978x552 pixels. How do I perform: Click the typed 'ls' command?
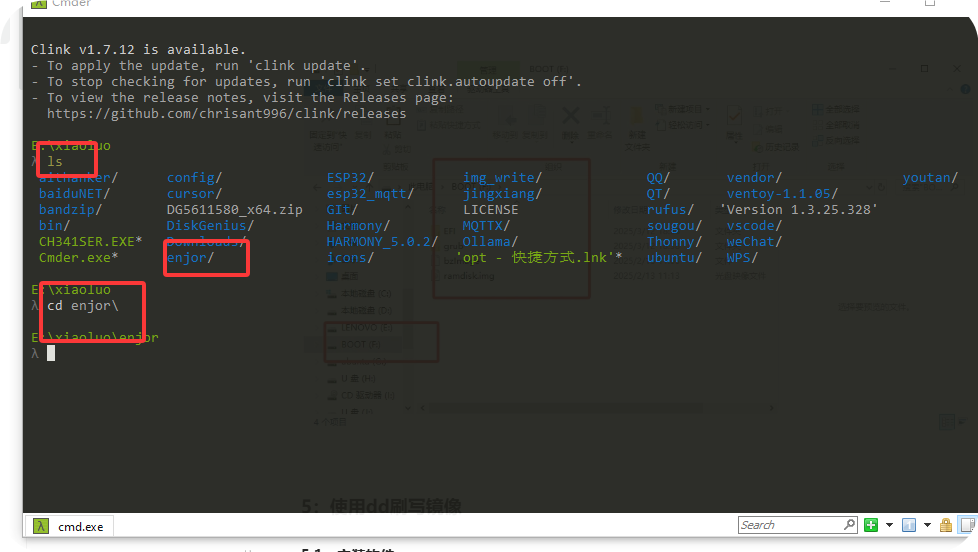point(55,162)
